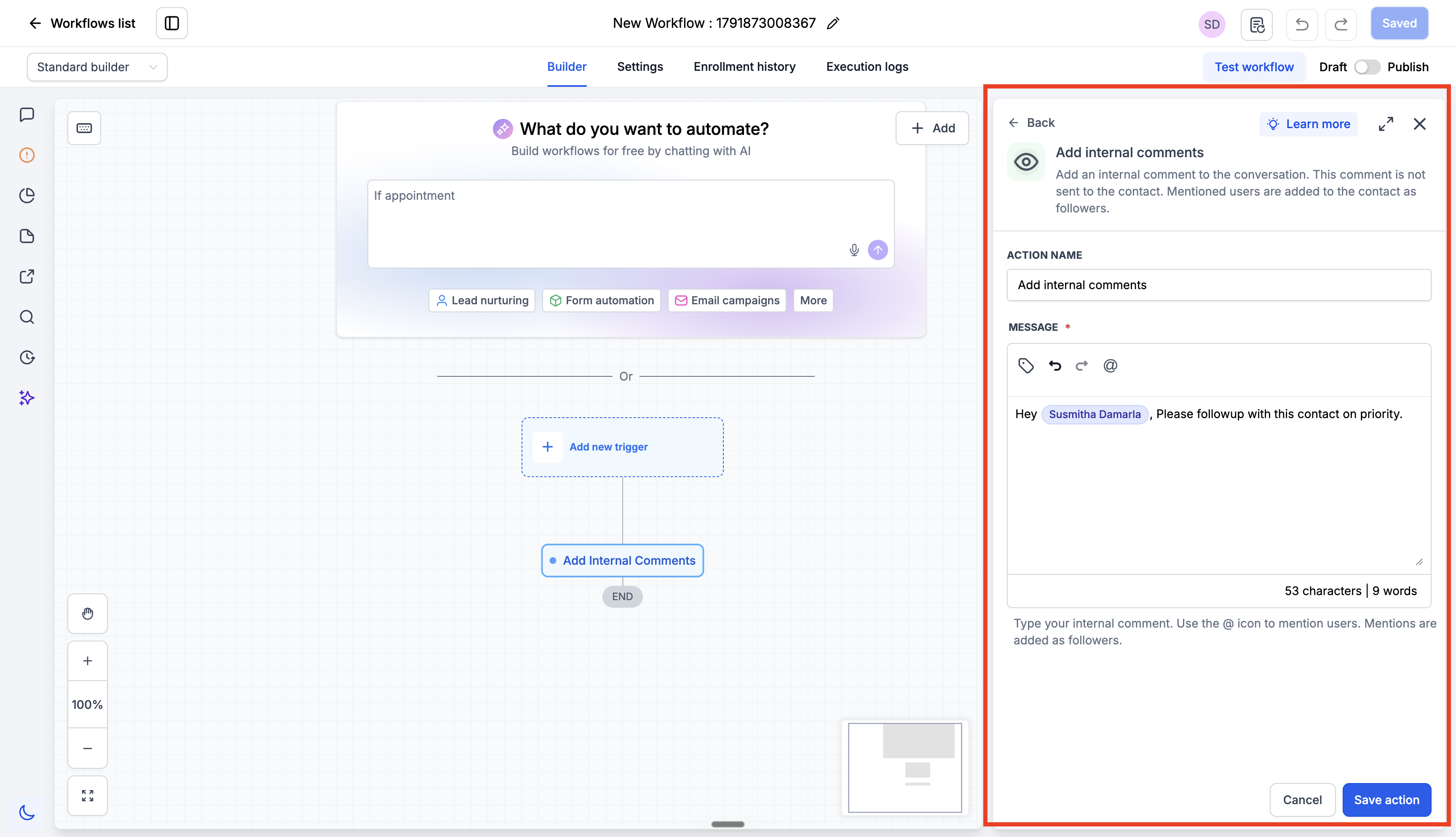Open the pie chart stats icon
The image size is (1456, 837).
(x=27, y=196)
